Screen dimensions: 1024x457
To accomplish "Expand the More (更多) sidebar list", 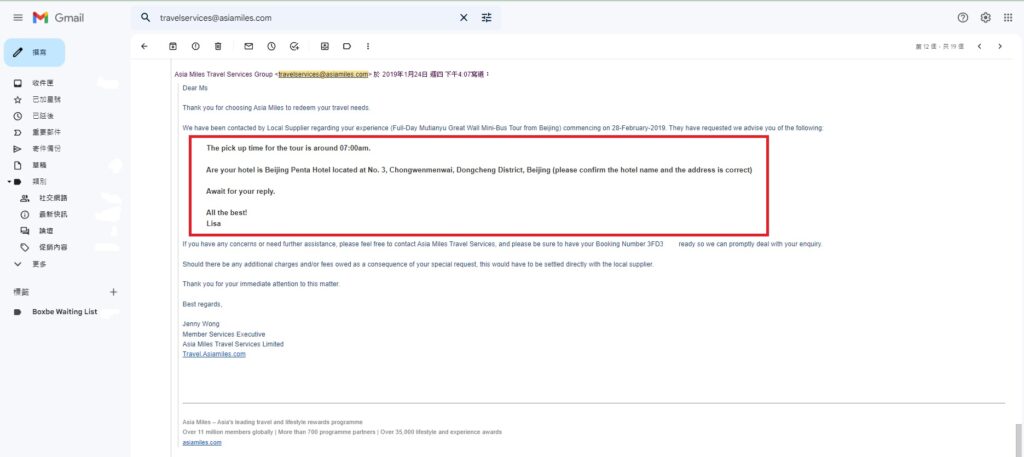I will pyautogui.click(x=39, y=264).
